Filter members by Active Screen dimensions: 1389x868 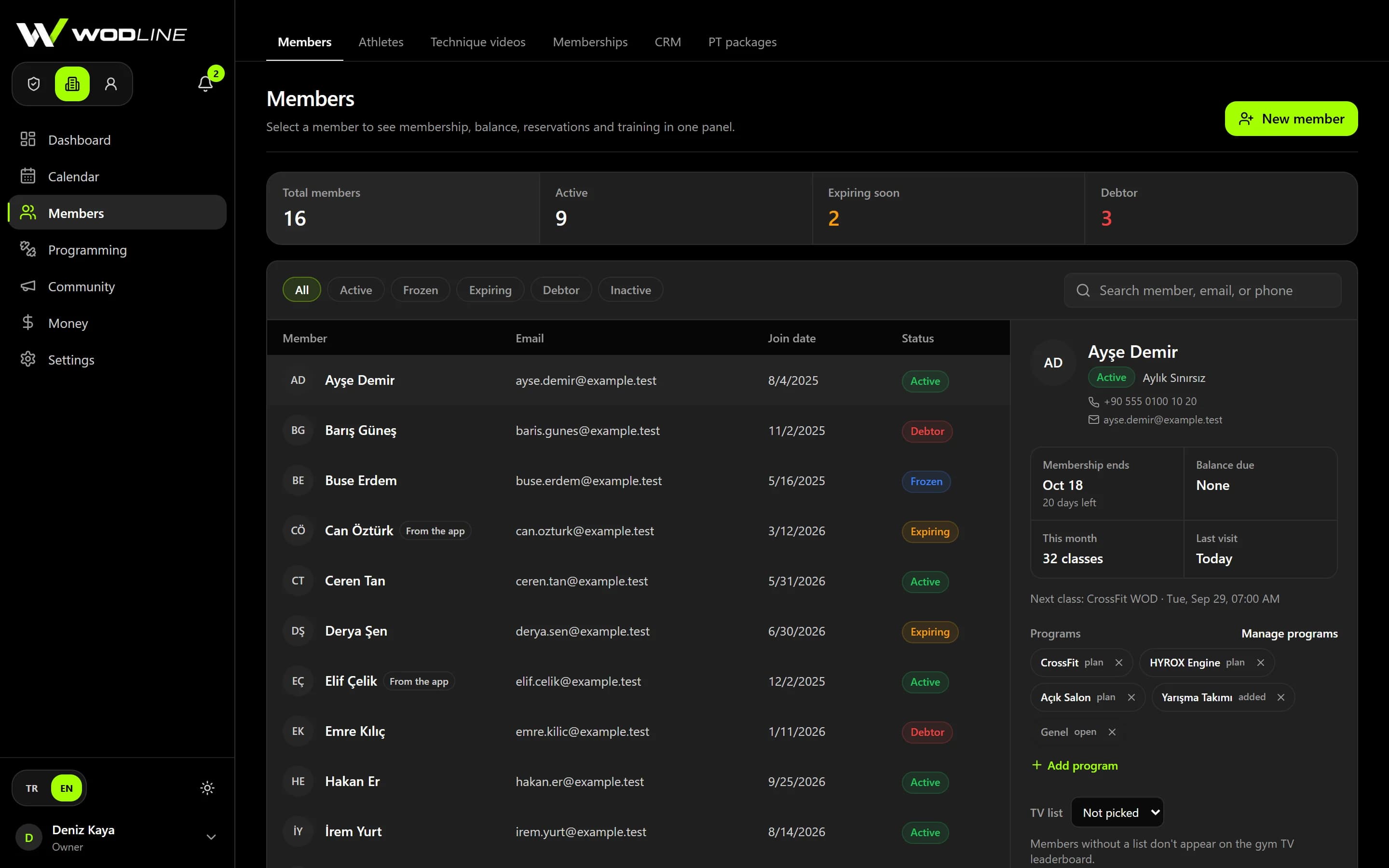pos(356,290)
